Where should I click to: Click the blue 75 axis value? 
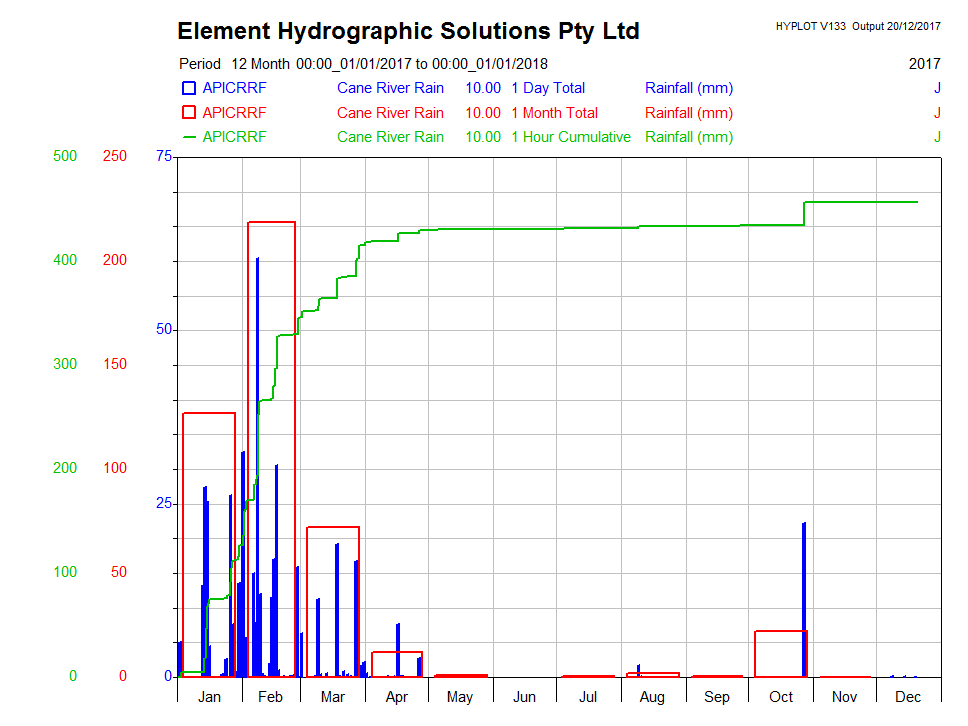point(164,156)
